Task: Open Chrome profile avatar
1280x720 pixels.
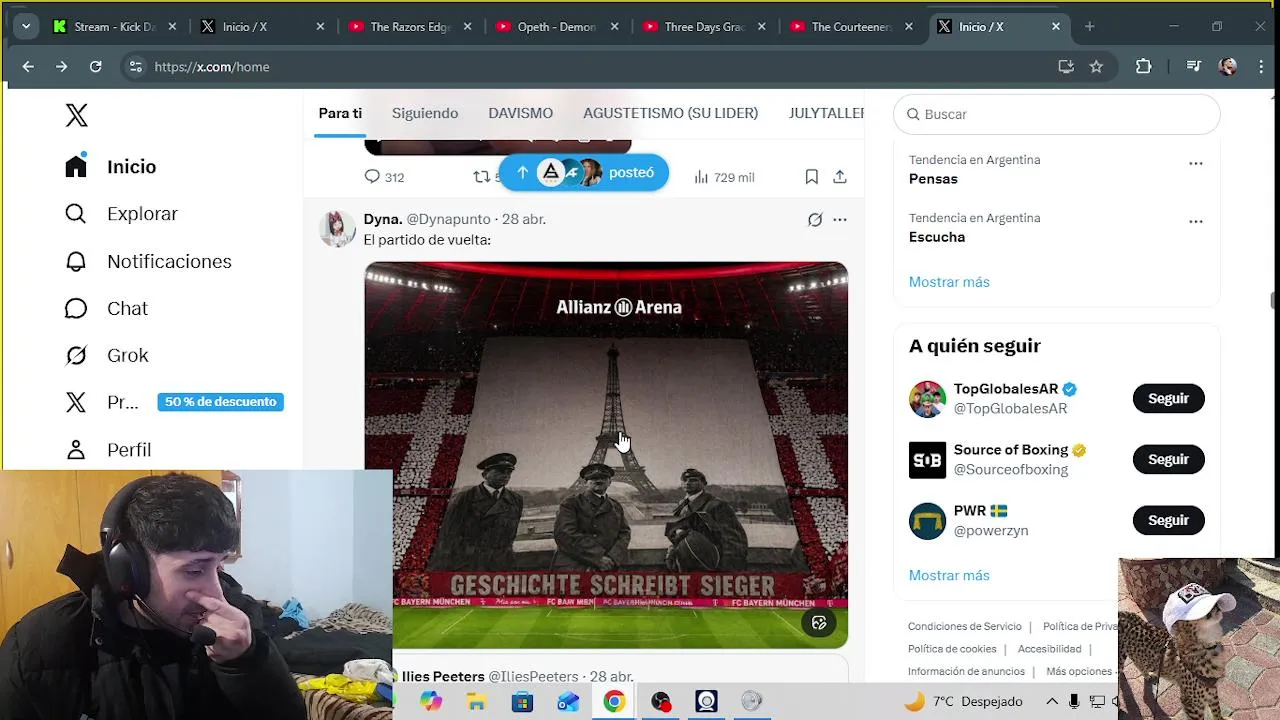Action: tap(1228, 67)
